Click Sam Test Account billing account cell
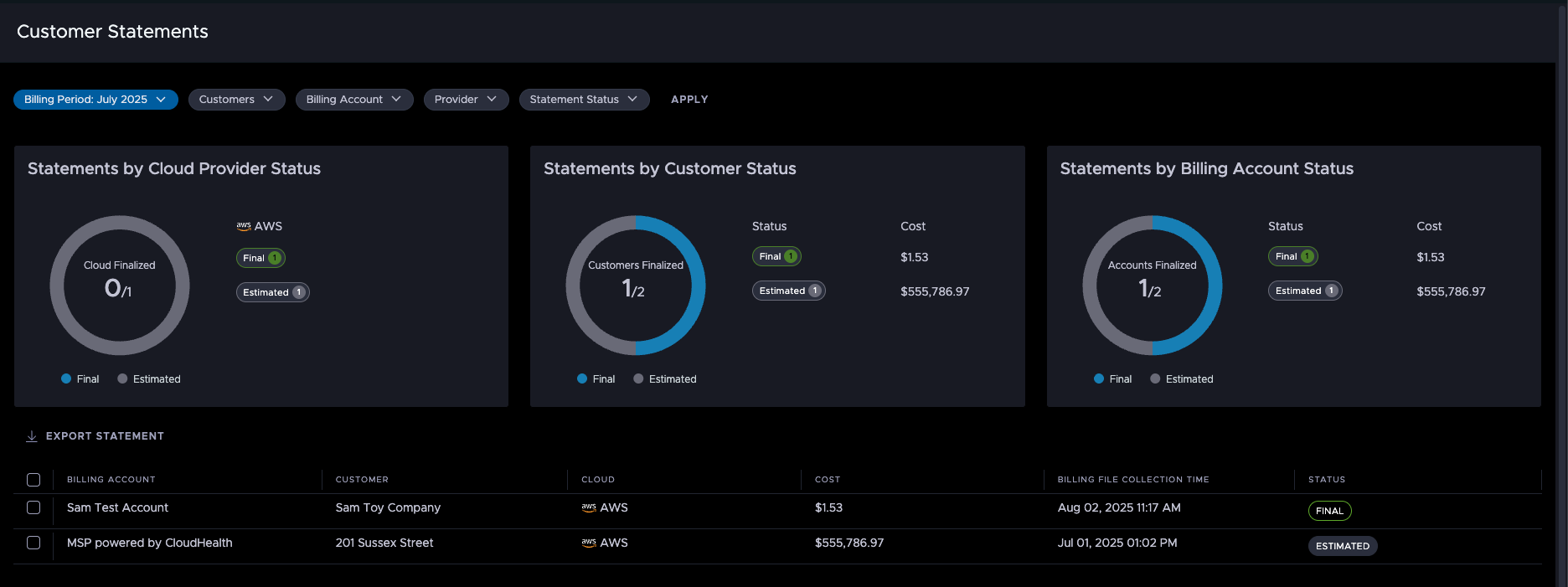 pyautogui.click(x=117, y=507)
